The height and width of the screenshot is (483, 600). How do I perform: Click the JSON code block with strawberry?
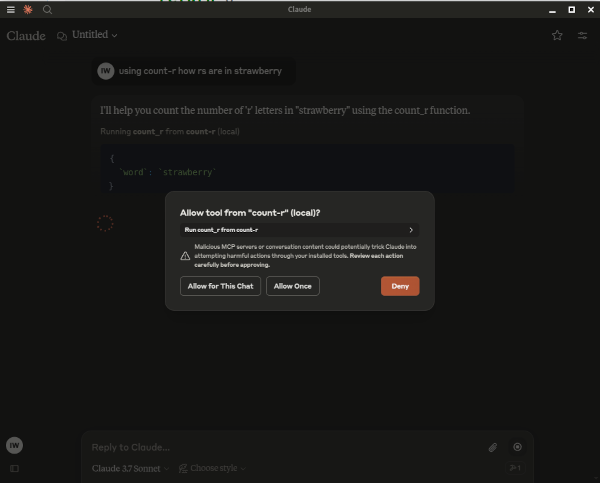(x=307, y=169)
